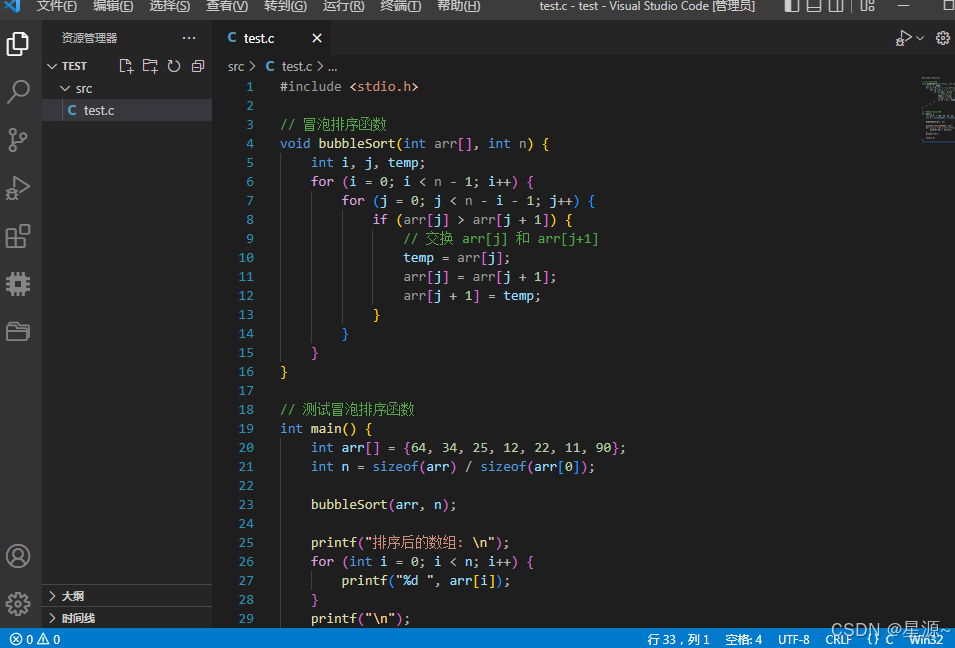The image size is (955, 648).
Task: Select test.c in the file tree
Action: tap(127, 110)
